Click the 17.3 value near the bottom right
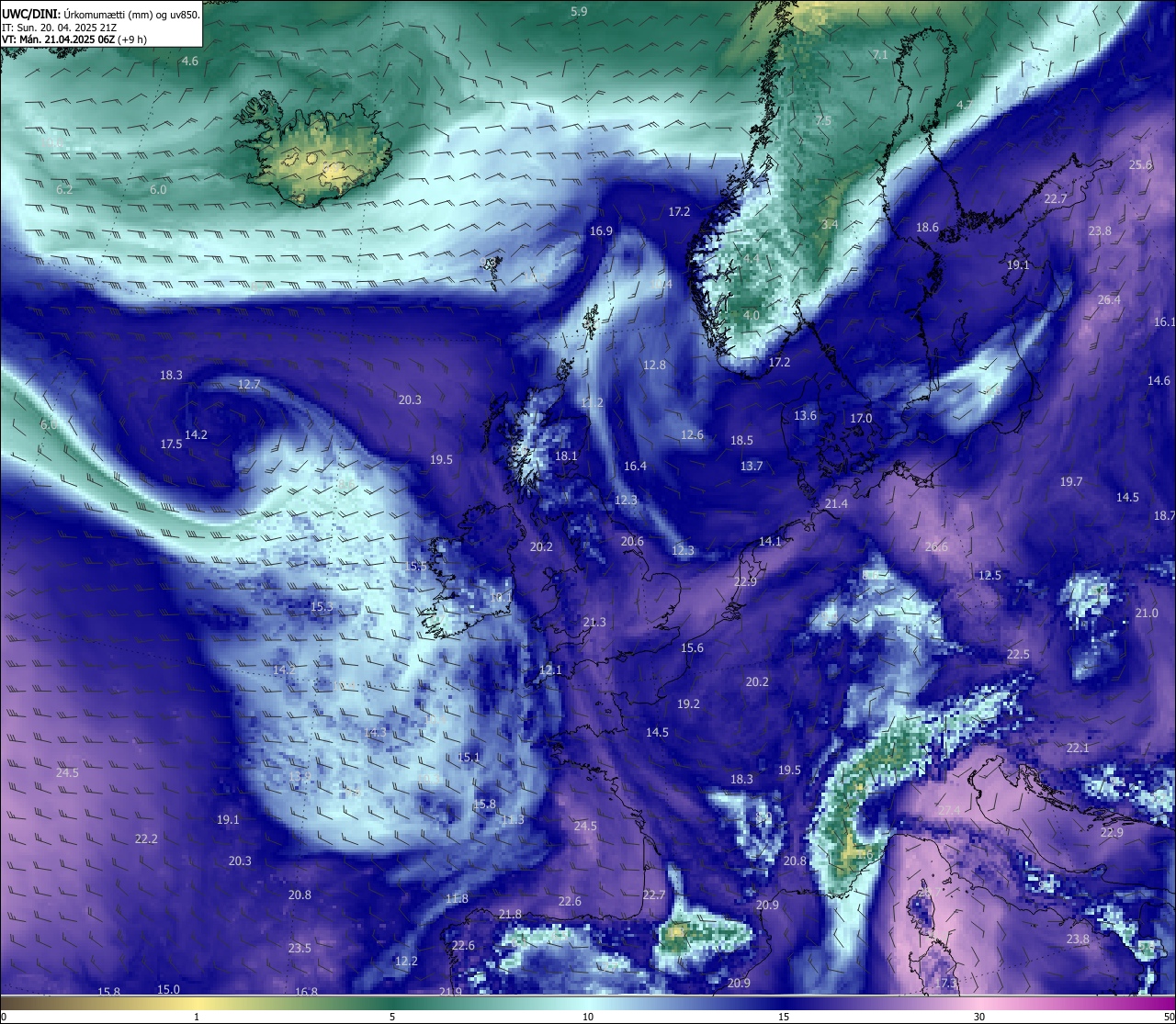The width and height of the screenshot is (1176, 1024). coord(945,984)
